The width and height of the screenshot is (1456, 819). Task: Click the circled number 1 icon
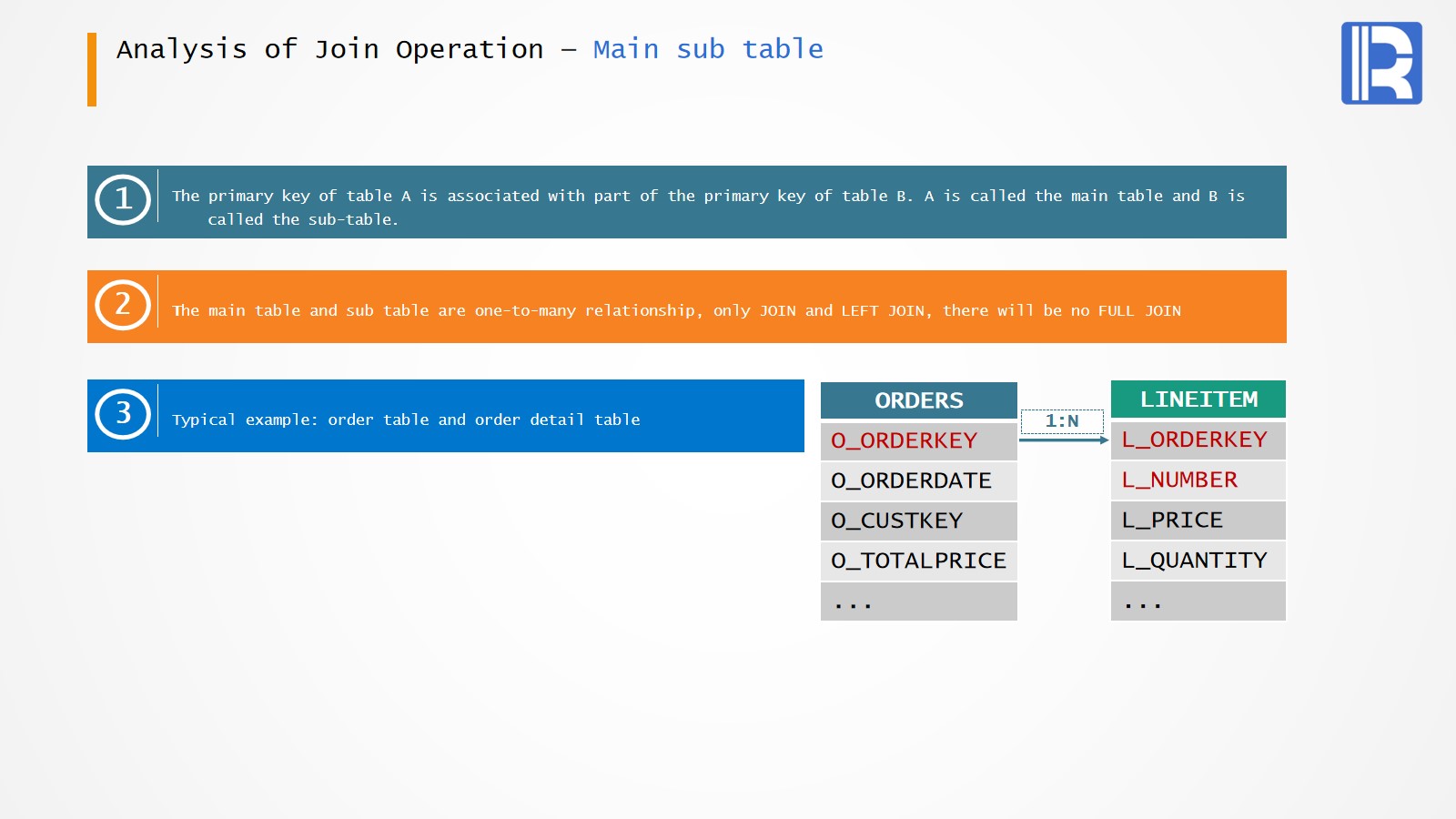click(x=123, y=199)
